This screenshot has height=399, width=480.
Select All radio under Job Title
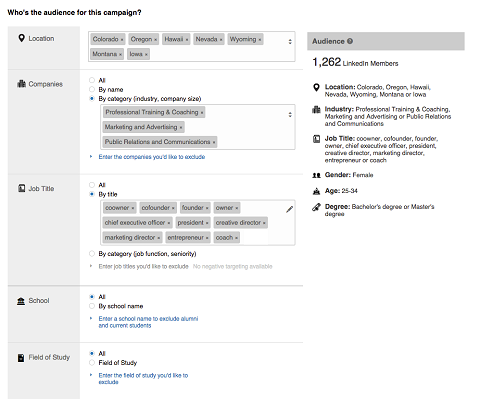(x=92, y=185)
